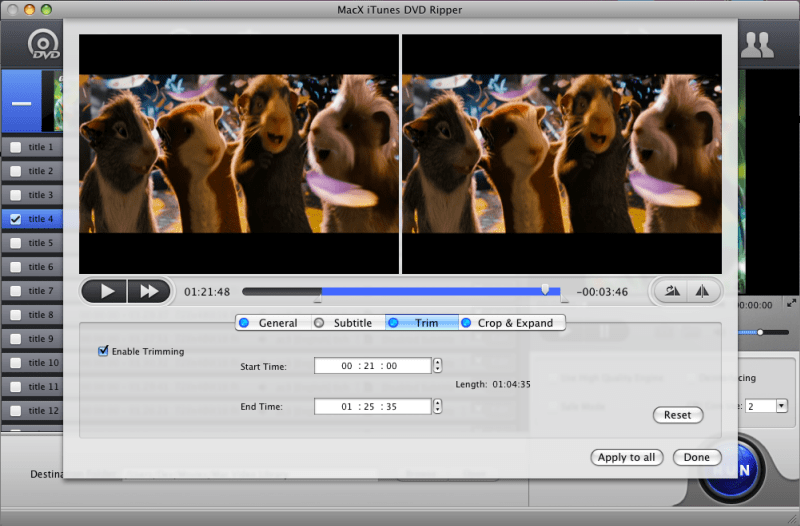
Task: Click the Apply to all button
Action: [x=627, y=457]
